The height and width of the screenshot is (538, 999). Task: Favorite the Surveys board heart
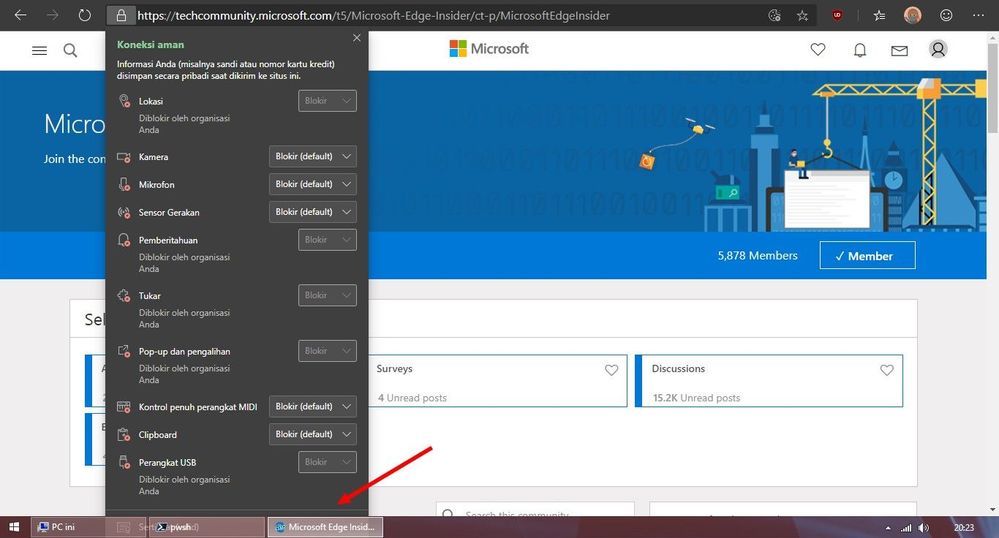click(612, 370)
